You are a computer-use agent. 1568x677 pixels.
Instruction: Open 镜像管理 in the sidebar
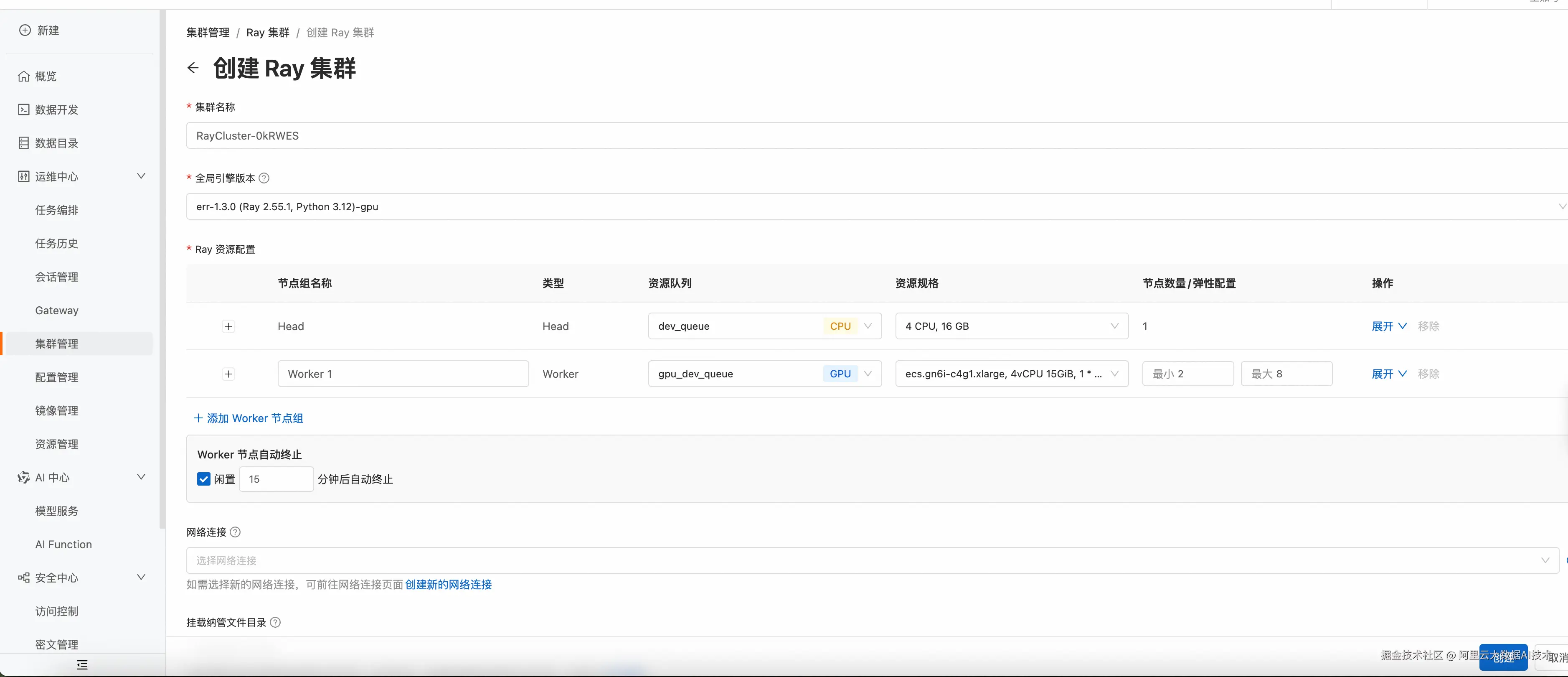(57, 411)
